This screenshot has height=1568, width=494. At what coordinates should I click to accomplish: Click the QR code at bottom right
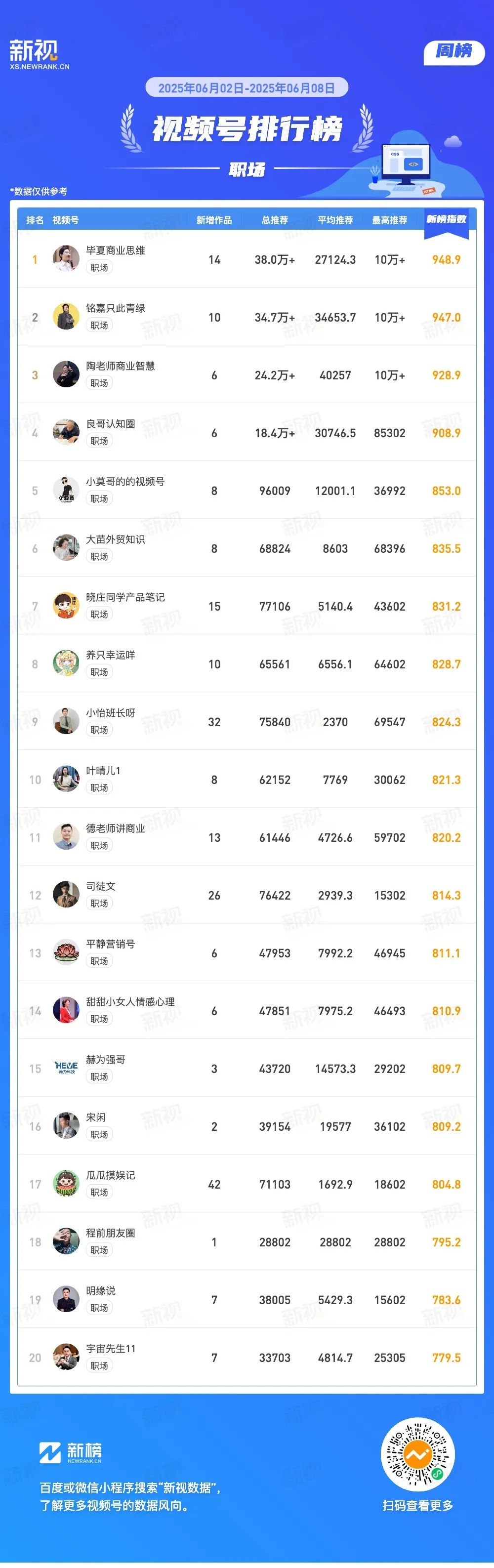[417, 1455]
